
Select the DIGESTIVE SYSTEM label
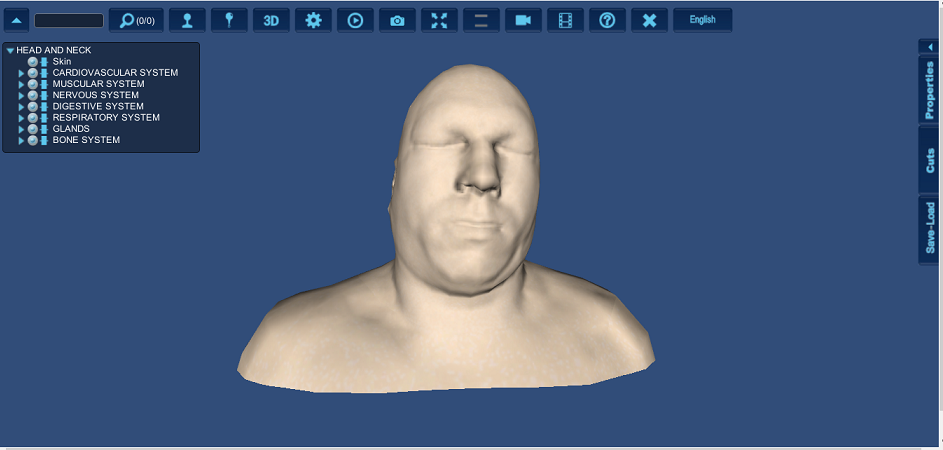(98, 106)
